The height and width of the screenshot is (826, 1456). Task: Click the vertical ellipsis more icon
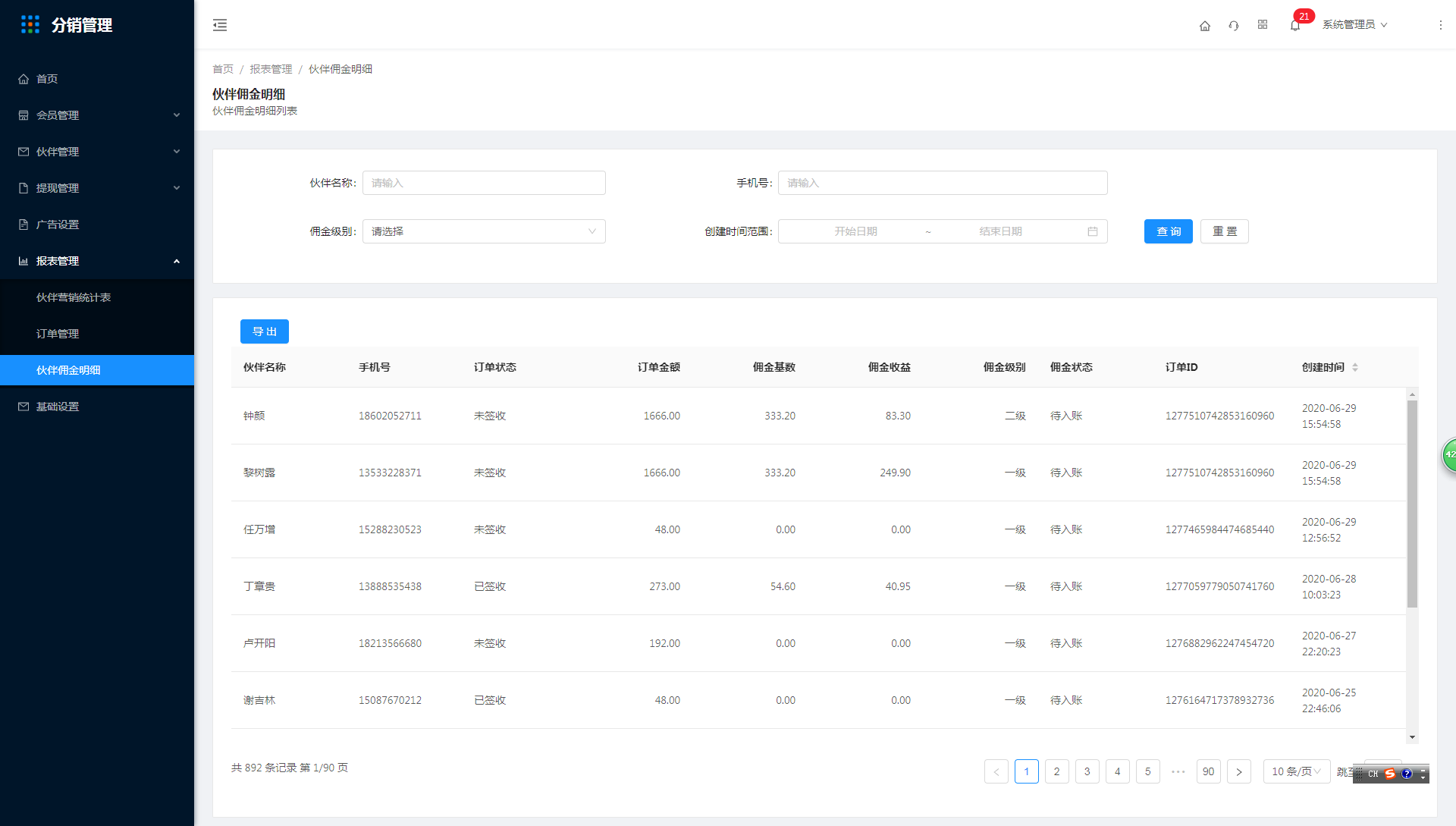(1441, 25)
